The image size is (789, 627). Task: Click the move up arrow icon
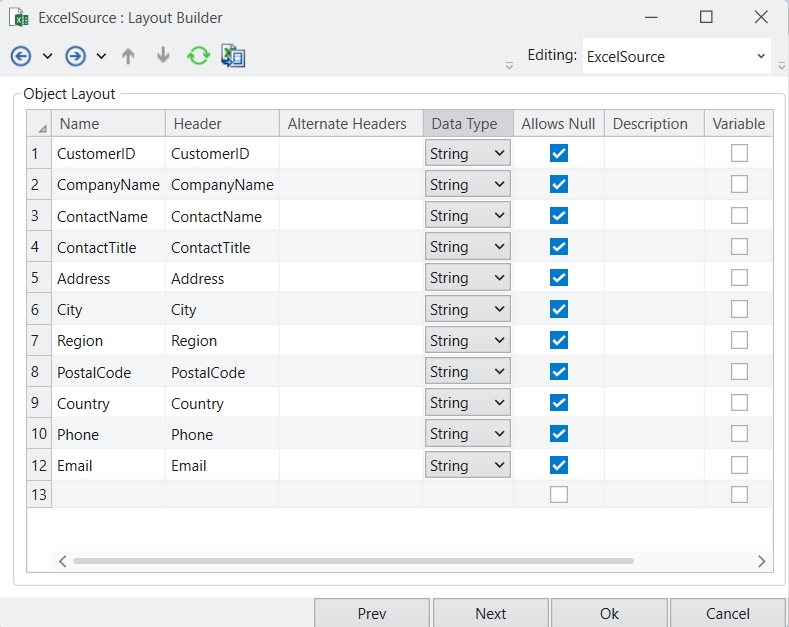coord(128,56)
